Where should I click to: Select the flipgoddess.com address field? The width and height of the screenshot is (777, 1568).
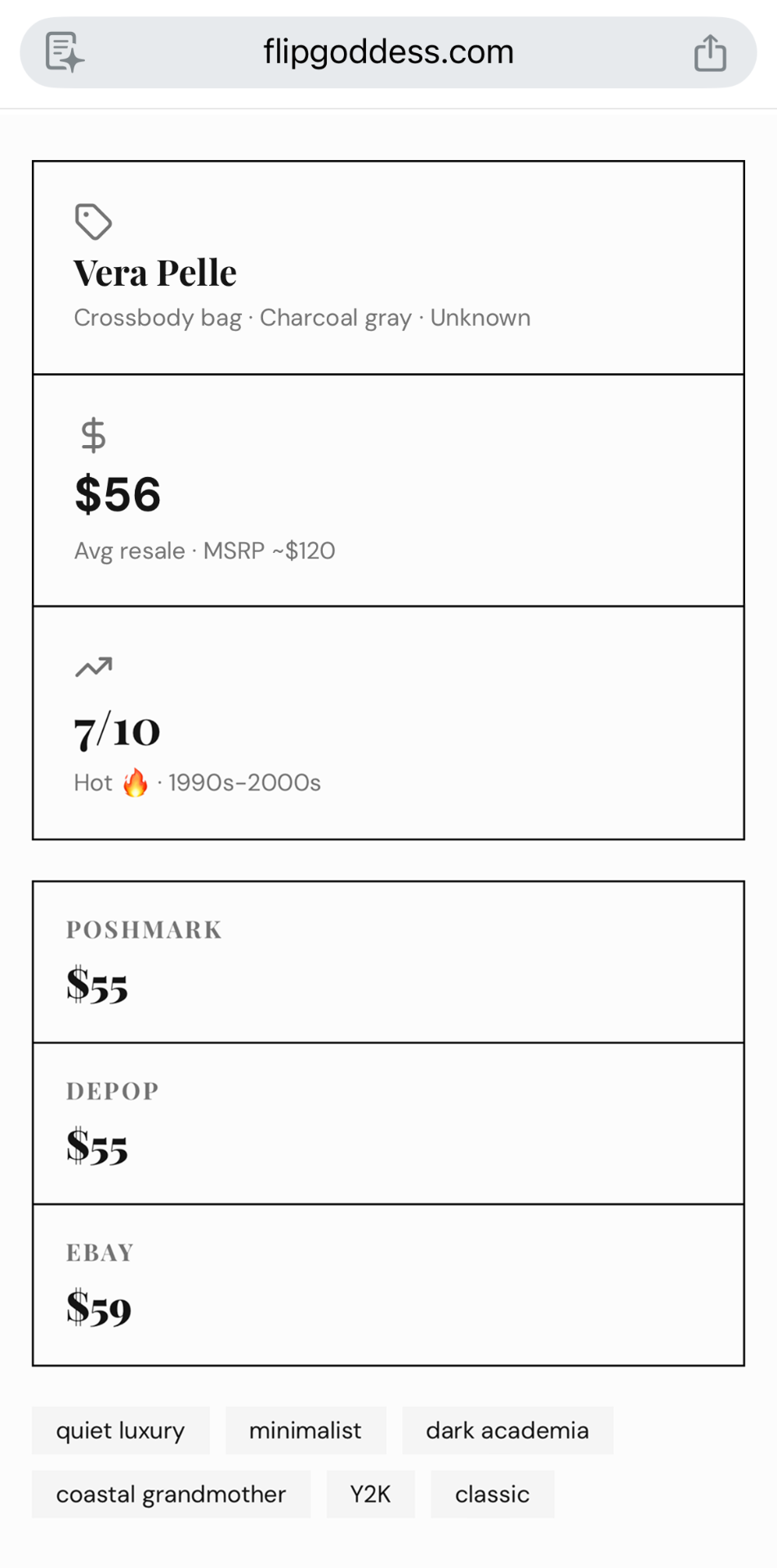click(388, 52)
